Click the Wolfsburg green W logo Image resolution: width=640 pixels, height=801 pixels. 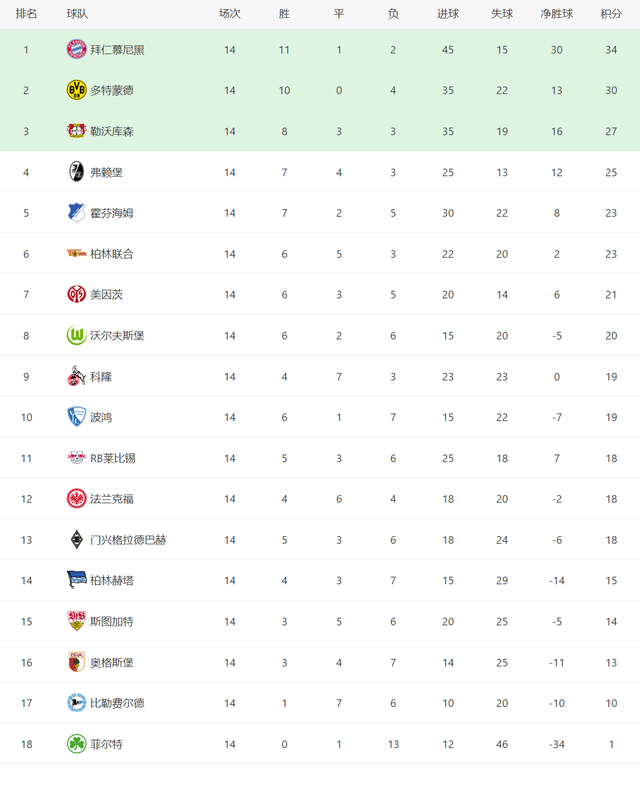tap(77, 335)
